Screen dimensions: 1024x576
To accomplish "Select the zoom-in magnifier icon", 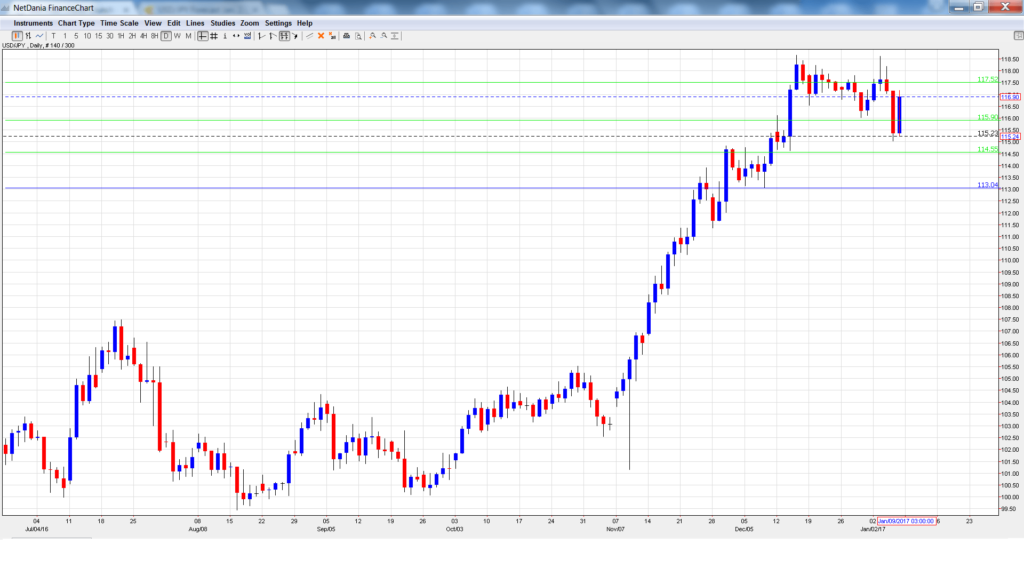I will pyautogui.click(x=372, y=36).
